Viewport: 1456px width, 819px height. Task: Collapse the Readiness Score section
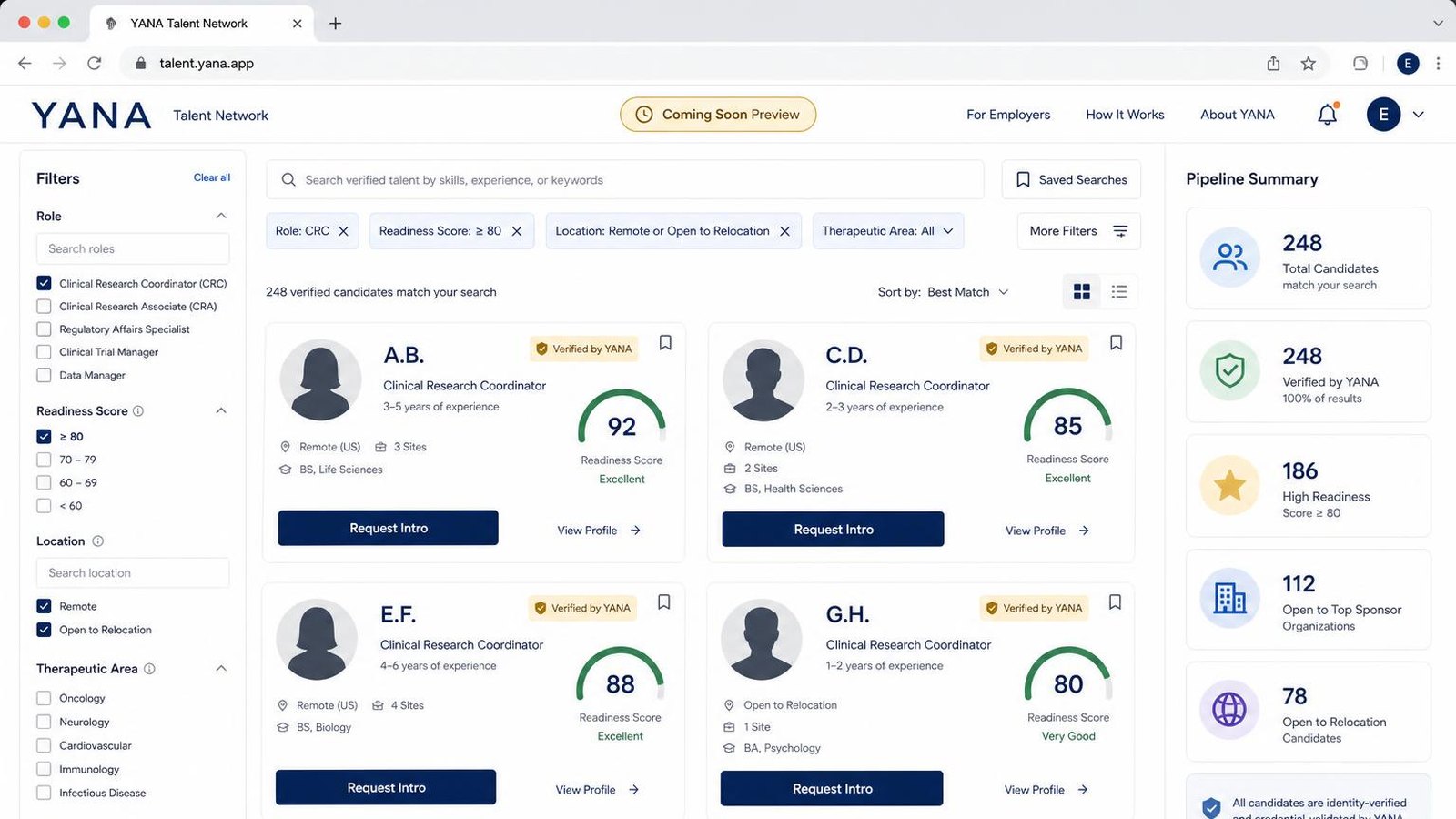coord(221,411)
